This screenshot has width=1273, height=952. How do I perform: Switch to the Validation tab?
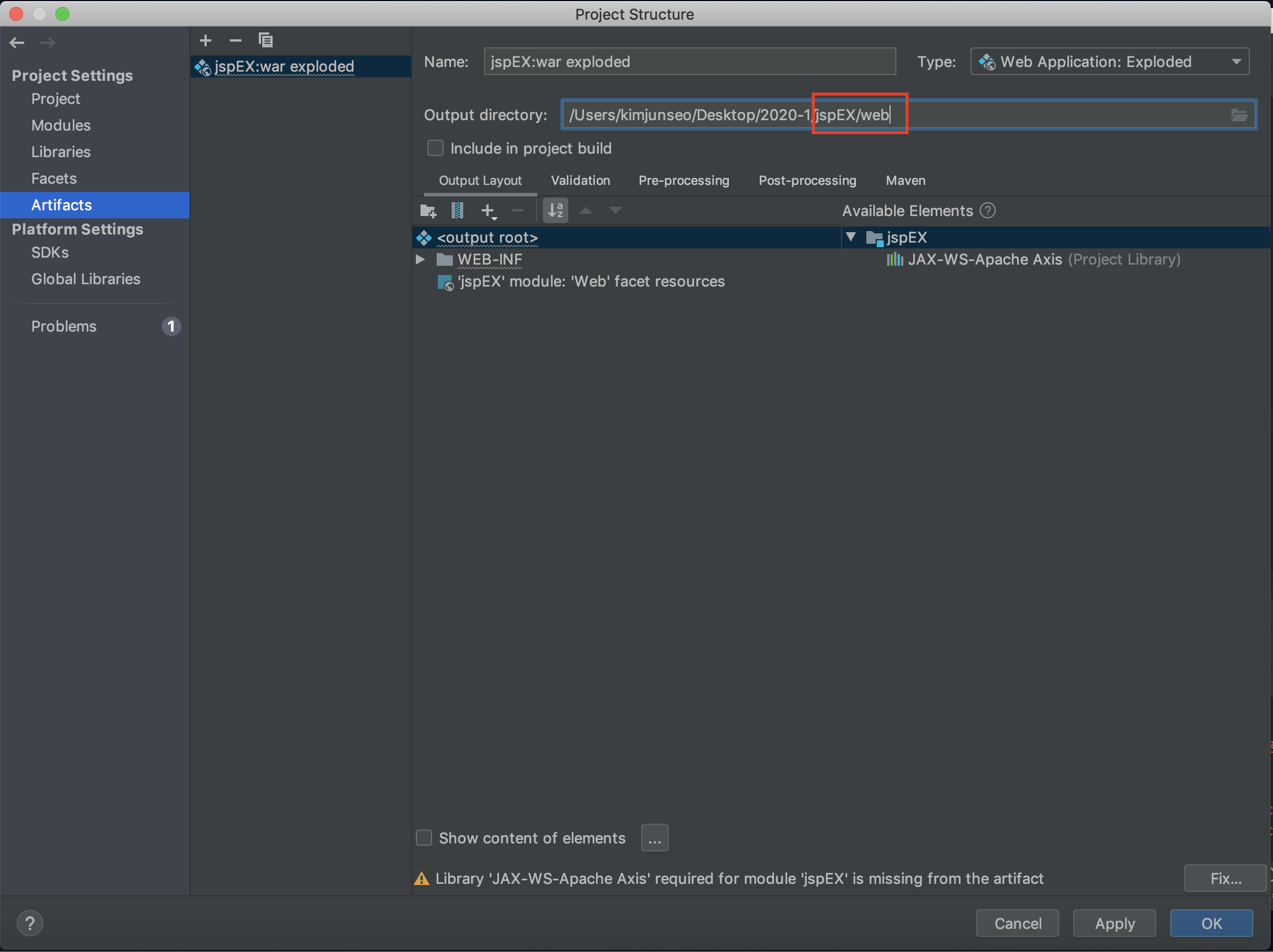[580, 181]
